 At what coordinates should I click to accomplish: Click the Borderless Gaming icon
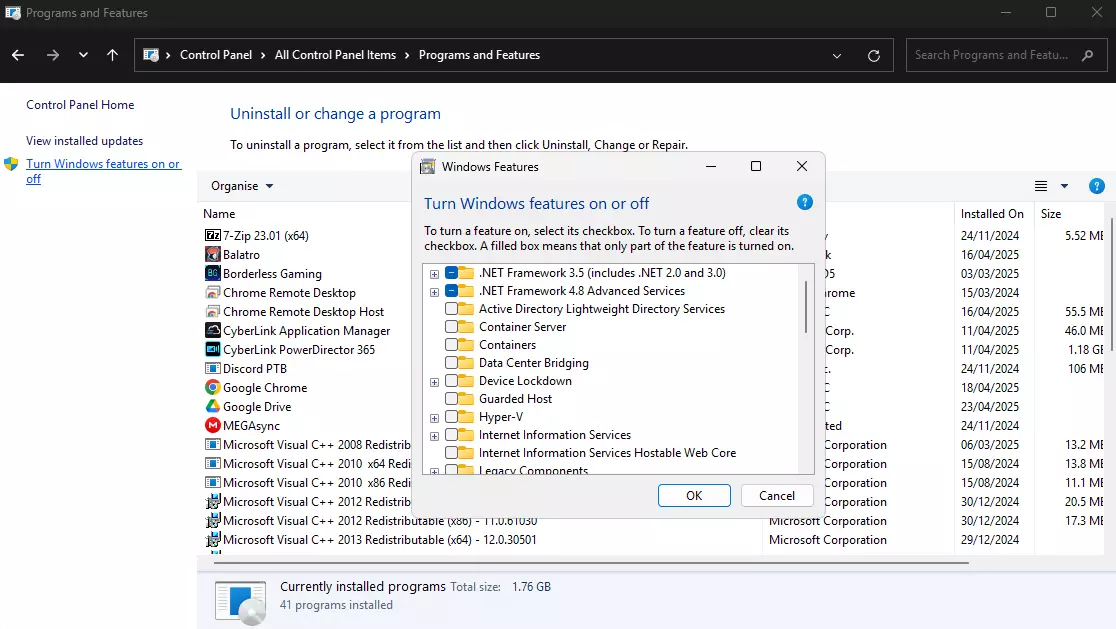(212, 273)
